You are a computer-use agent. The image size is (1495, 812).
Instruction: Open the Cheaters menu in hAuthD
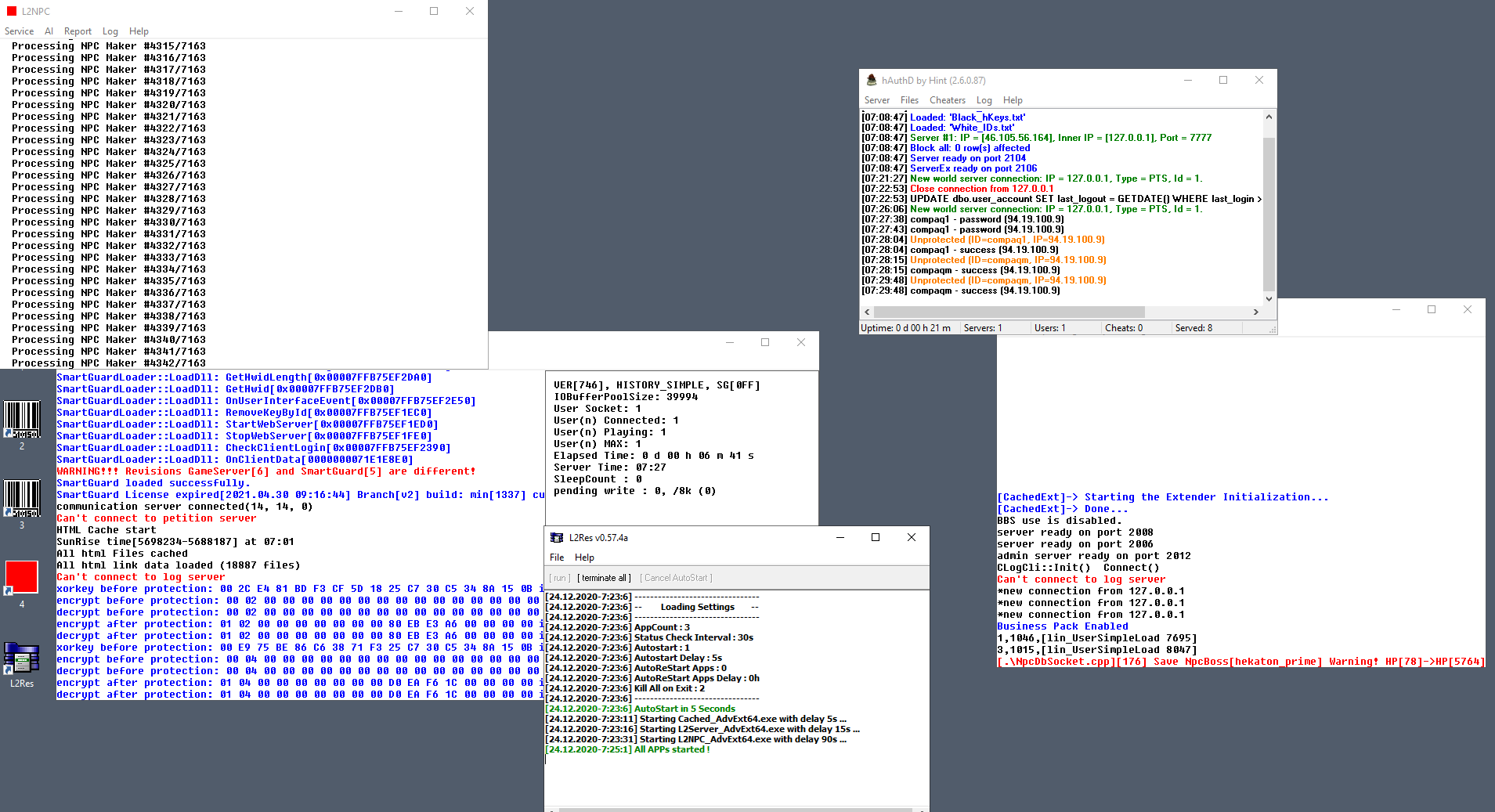(947, 100)
